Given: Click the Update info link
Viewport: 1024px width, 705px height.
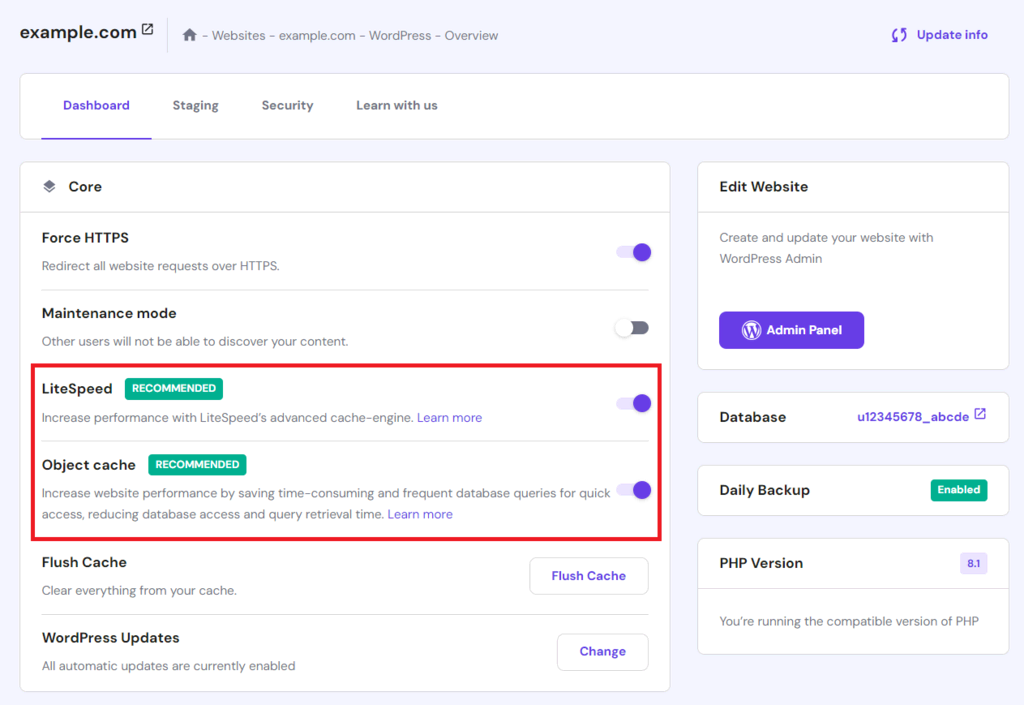Looking at the screenshot, I should pyautogui.click(x=952, y=35).
